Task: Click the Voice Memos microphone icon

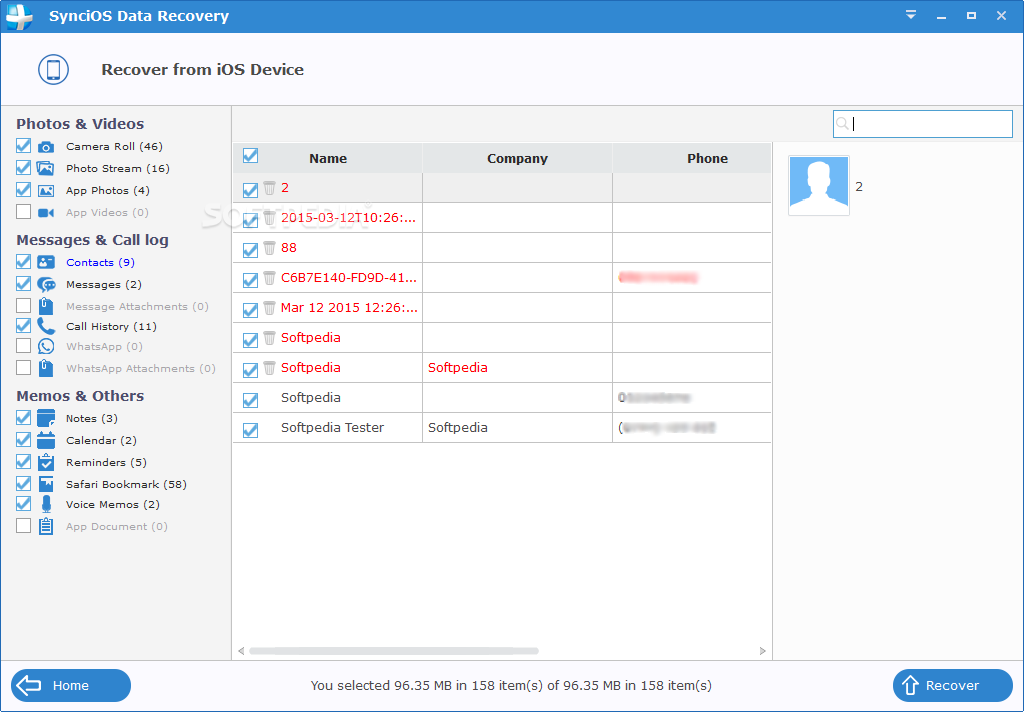Action: pos(46,504)
